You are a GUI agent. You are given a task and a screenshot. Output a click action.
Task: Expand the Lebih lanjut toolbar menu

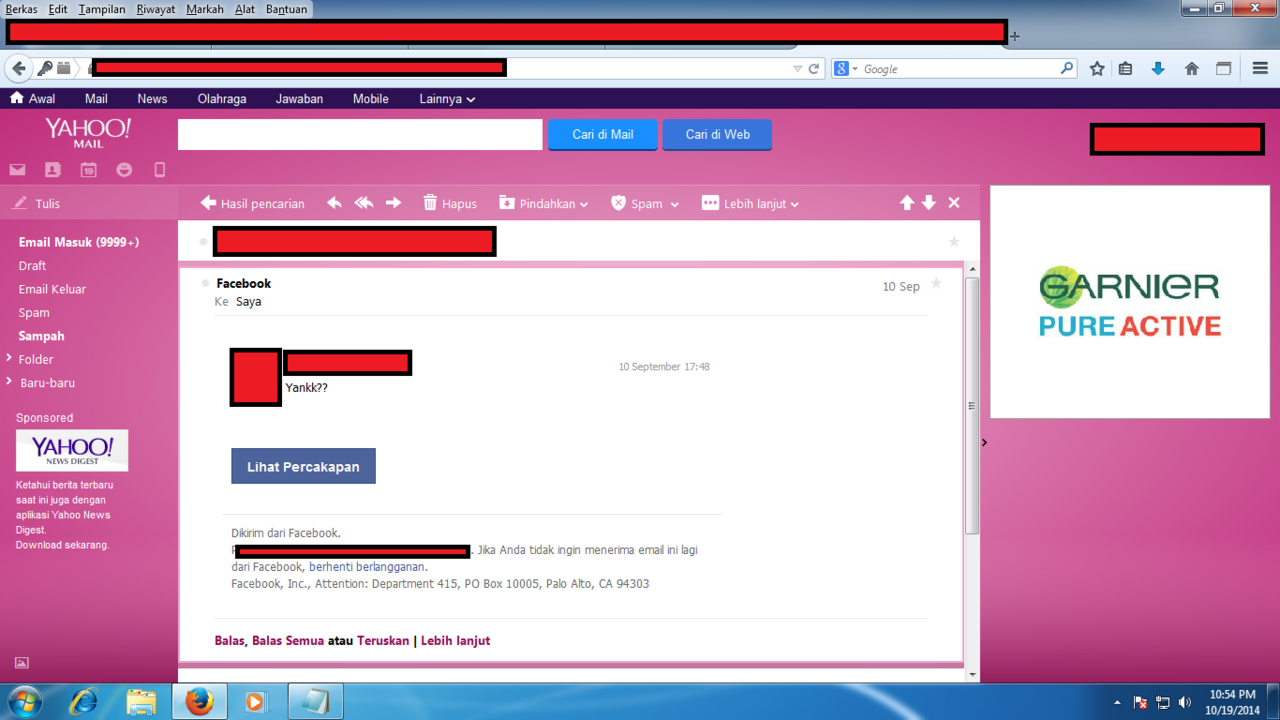[751, 203]
